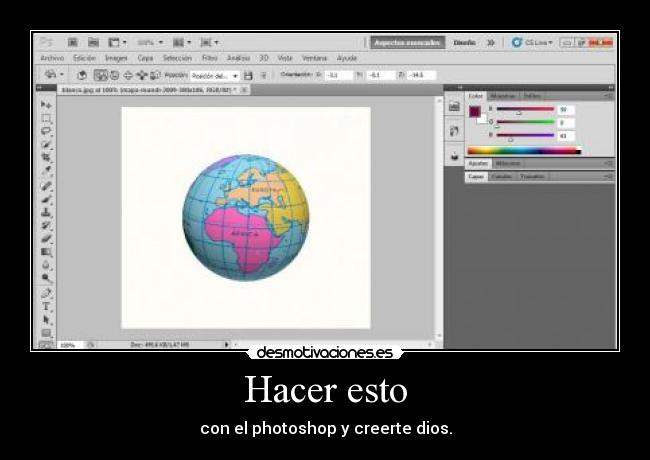Click the 3D roll object mode icon

pyautogui.click(x=114, y=75)
